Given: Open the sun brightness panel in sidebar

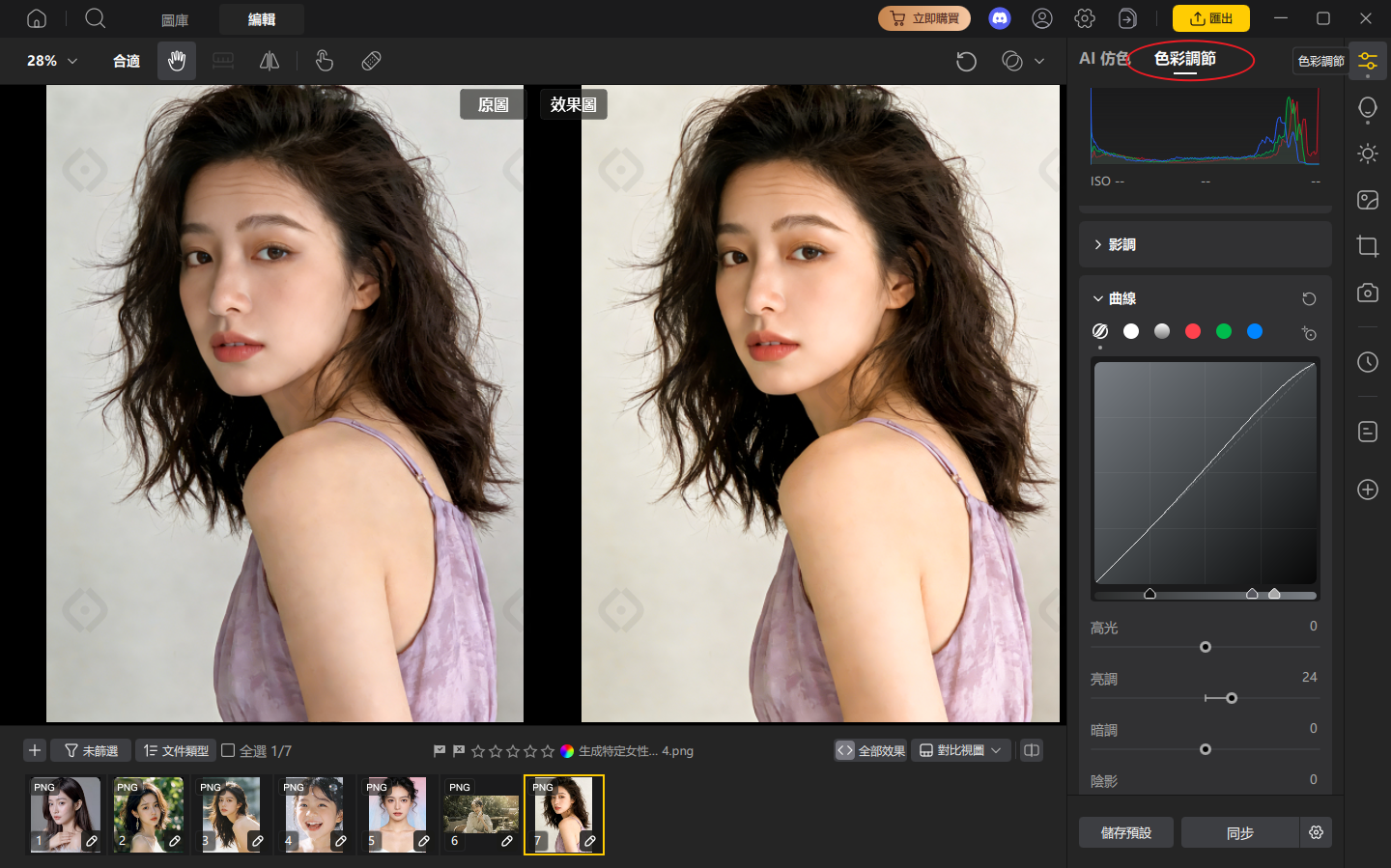Looking at the screenshot, I should point(1368,154).
